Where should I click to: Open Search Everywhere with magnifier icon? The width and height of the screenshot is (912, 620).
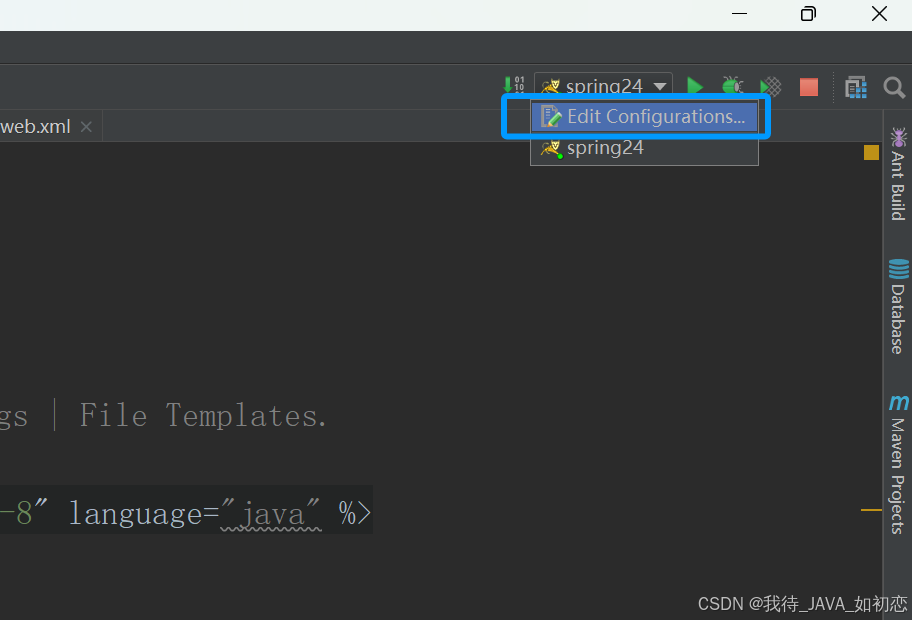point(893,87)
